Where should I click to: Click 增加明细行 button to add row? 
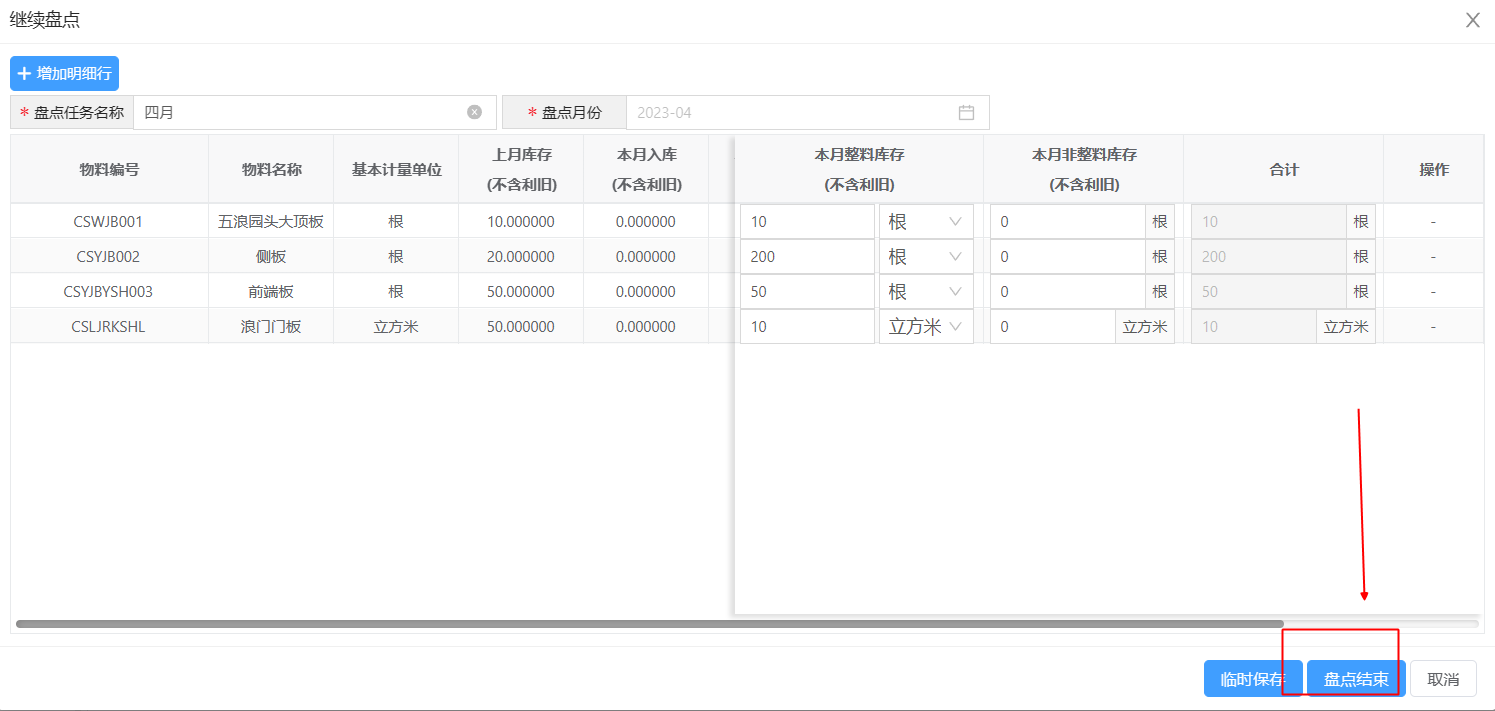[x=65, y=73]
